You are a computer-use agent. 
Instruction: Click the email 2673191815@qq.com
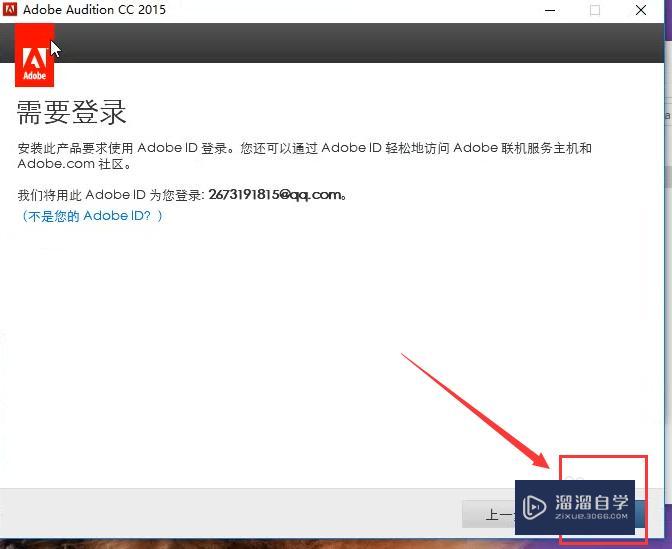point(275,195)
